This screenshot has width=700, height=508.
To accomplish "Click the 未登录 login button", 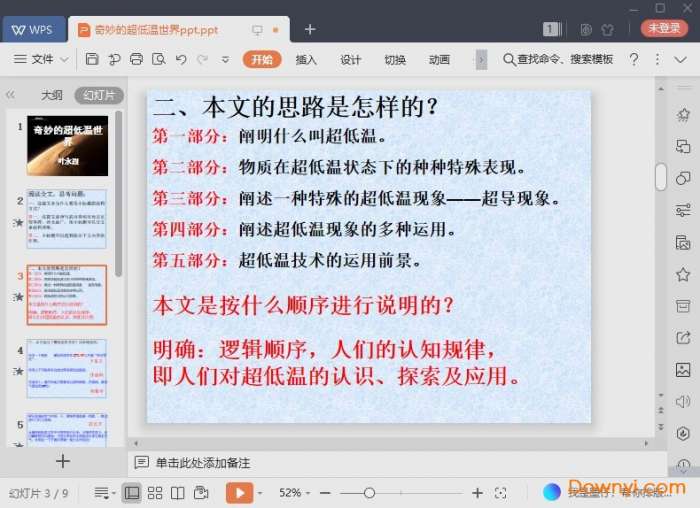I will (x=664, y=28).
